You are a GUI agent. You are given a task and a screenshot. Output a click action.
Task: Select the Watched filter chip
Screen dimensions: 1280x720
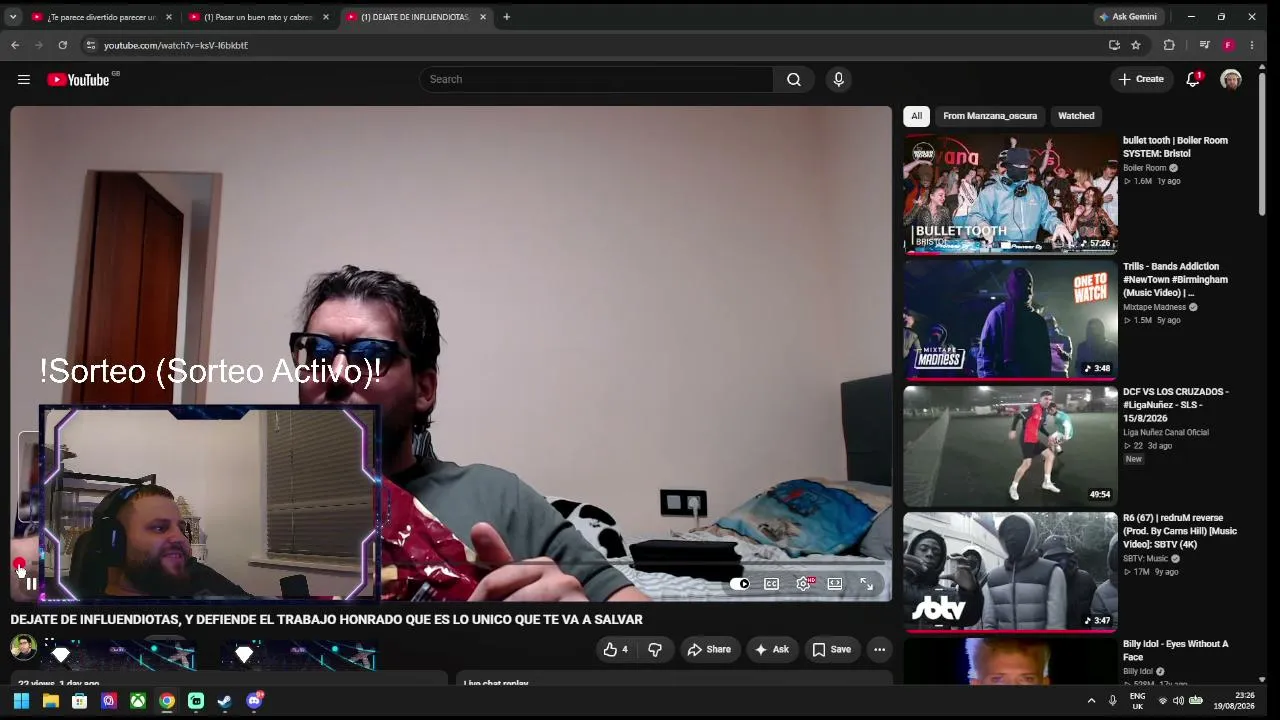[x=1076, y=116]
